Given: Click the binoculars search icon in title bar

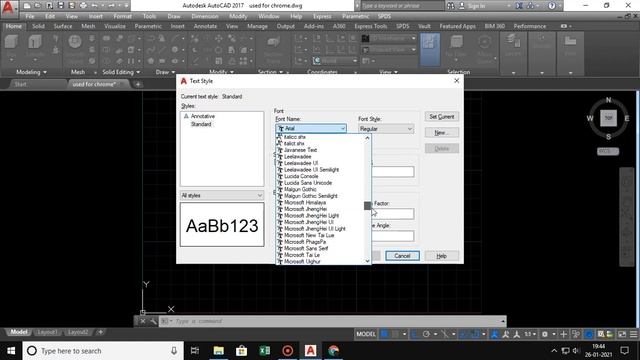Looking at the screenshot, I should (451, 6).
